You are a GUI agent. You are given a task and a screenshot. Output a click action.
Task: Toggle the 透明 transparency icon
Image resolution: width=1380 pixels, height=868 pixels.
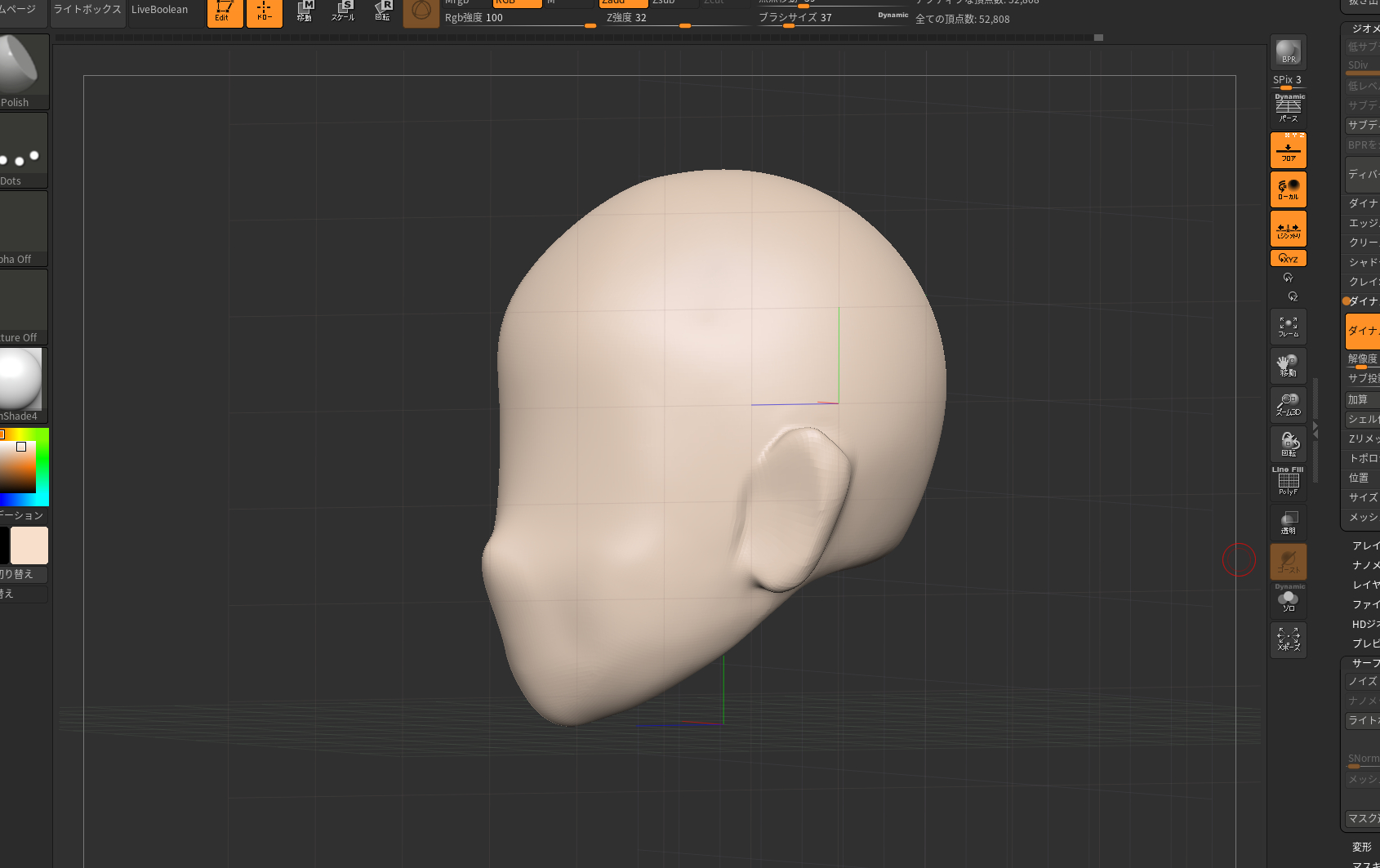pyautogui.click(x=1289, y=523)
